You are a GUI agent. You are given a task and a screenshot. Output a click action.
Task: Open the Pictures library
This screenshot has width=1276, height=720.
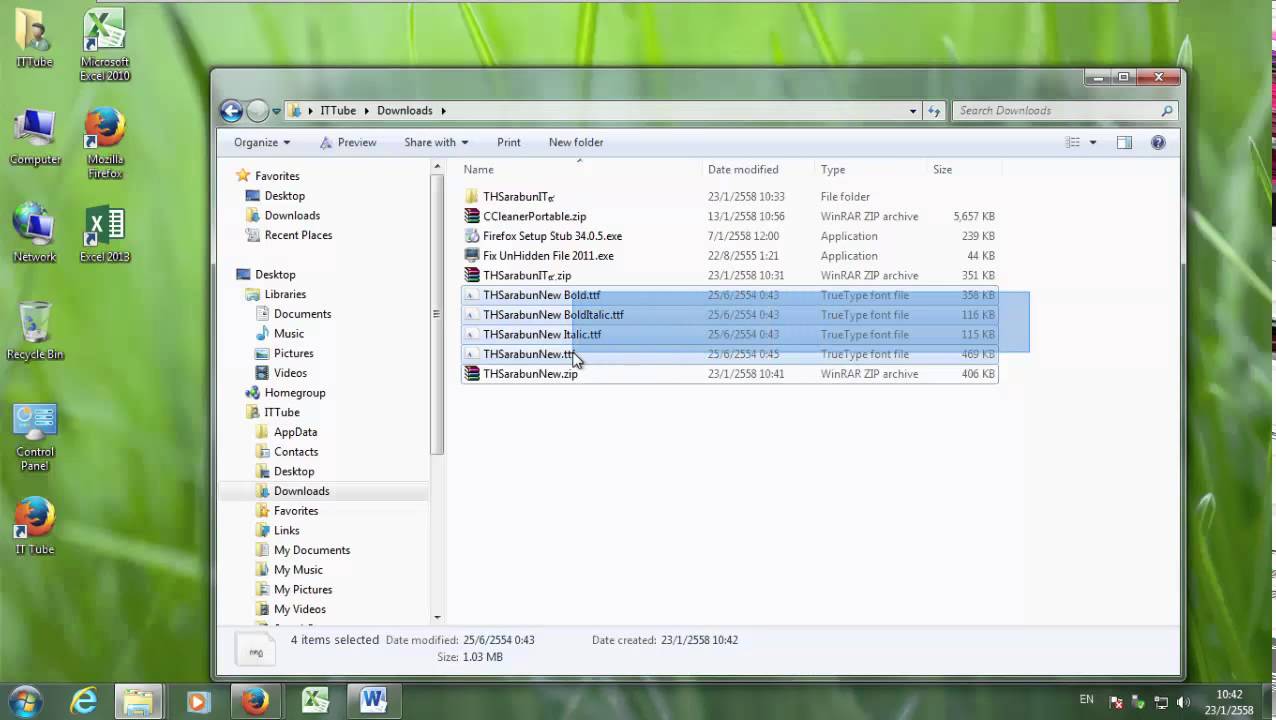(293, 353)
